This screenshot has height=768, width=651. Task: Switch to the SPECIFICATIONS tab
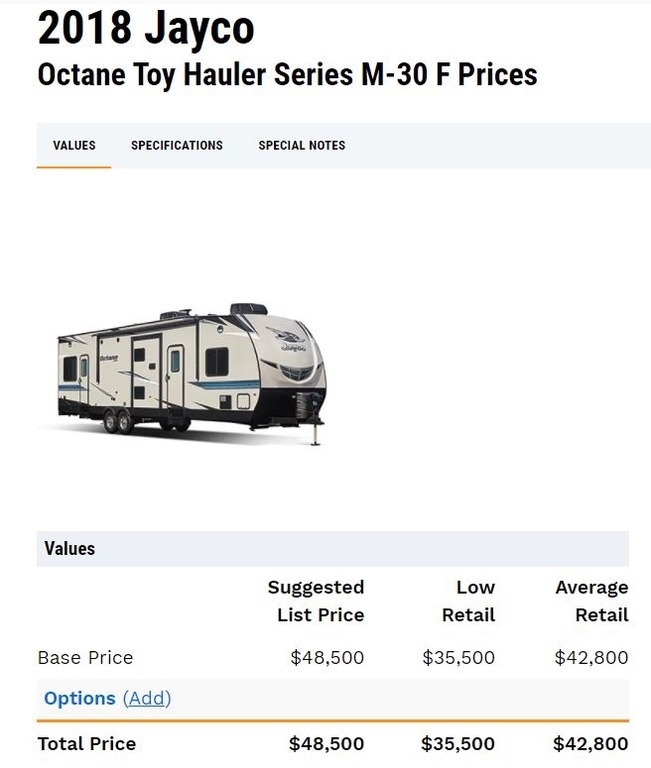177,145
